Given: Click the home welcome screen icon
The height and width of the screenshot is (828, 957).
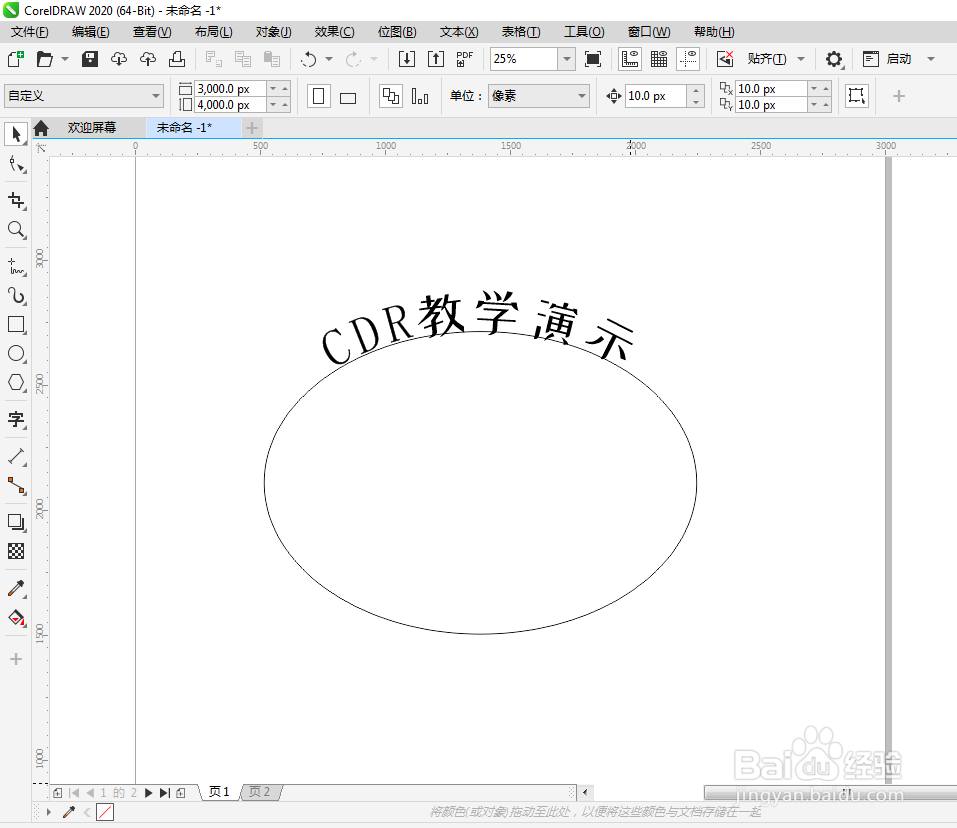Looking at the screenshot, I should pyautogui.click(x=41, y=128).
